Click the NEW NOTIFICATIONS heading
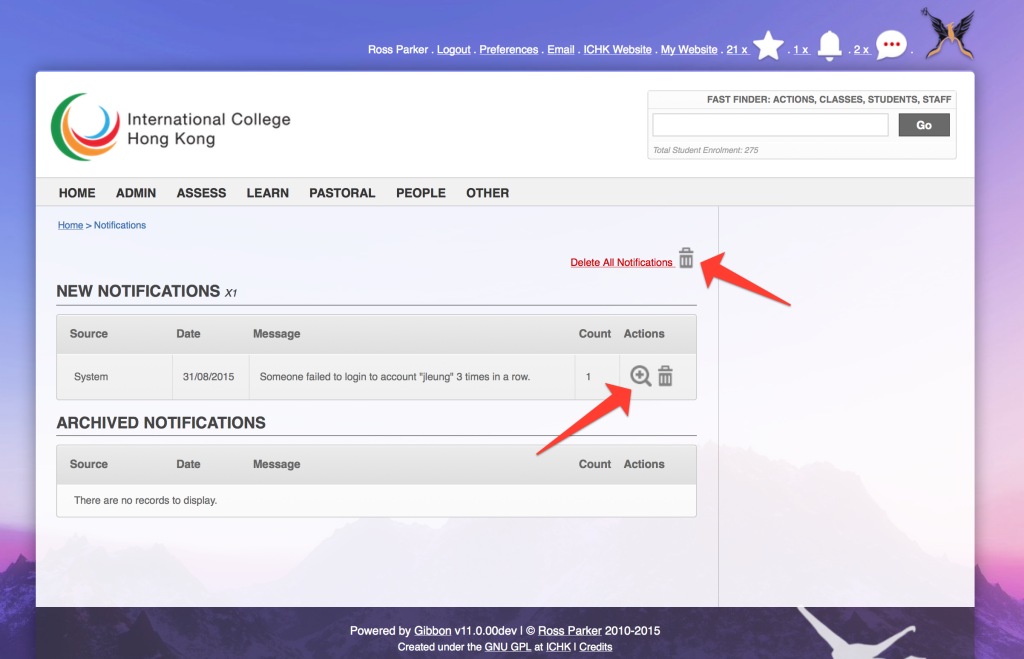This screenshot has height=659, width=1024. pyautogui.click(x=138, y=291)
